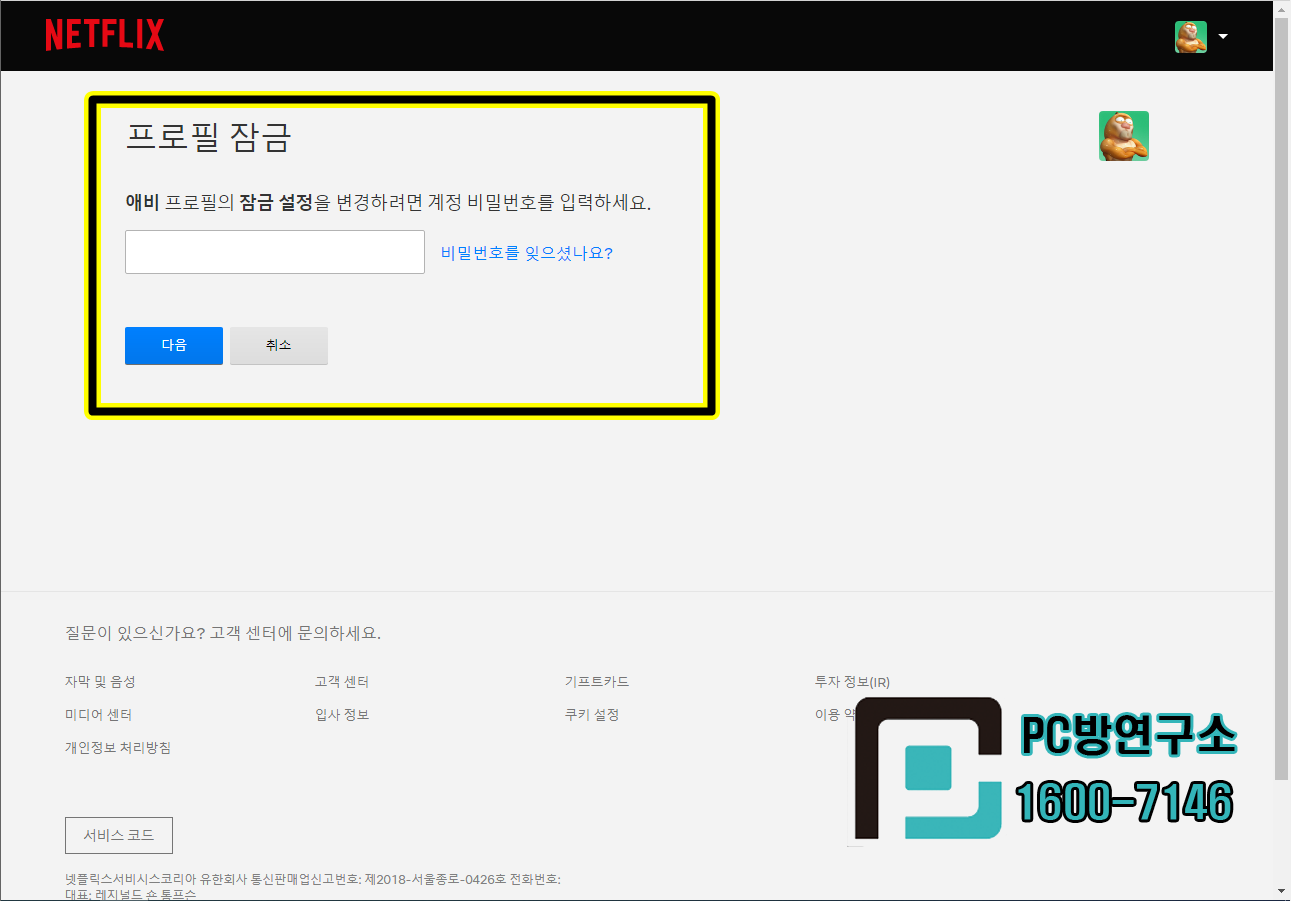Image resolution: width=1291 pixels, height=901 pixels.
Task: Expand the account dropdown arrow in header
Action: coord(1222,37)
